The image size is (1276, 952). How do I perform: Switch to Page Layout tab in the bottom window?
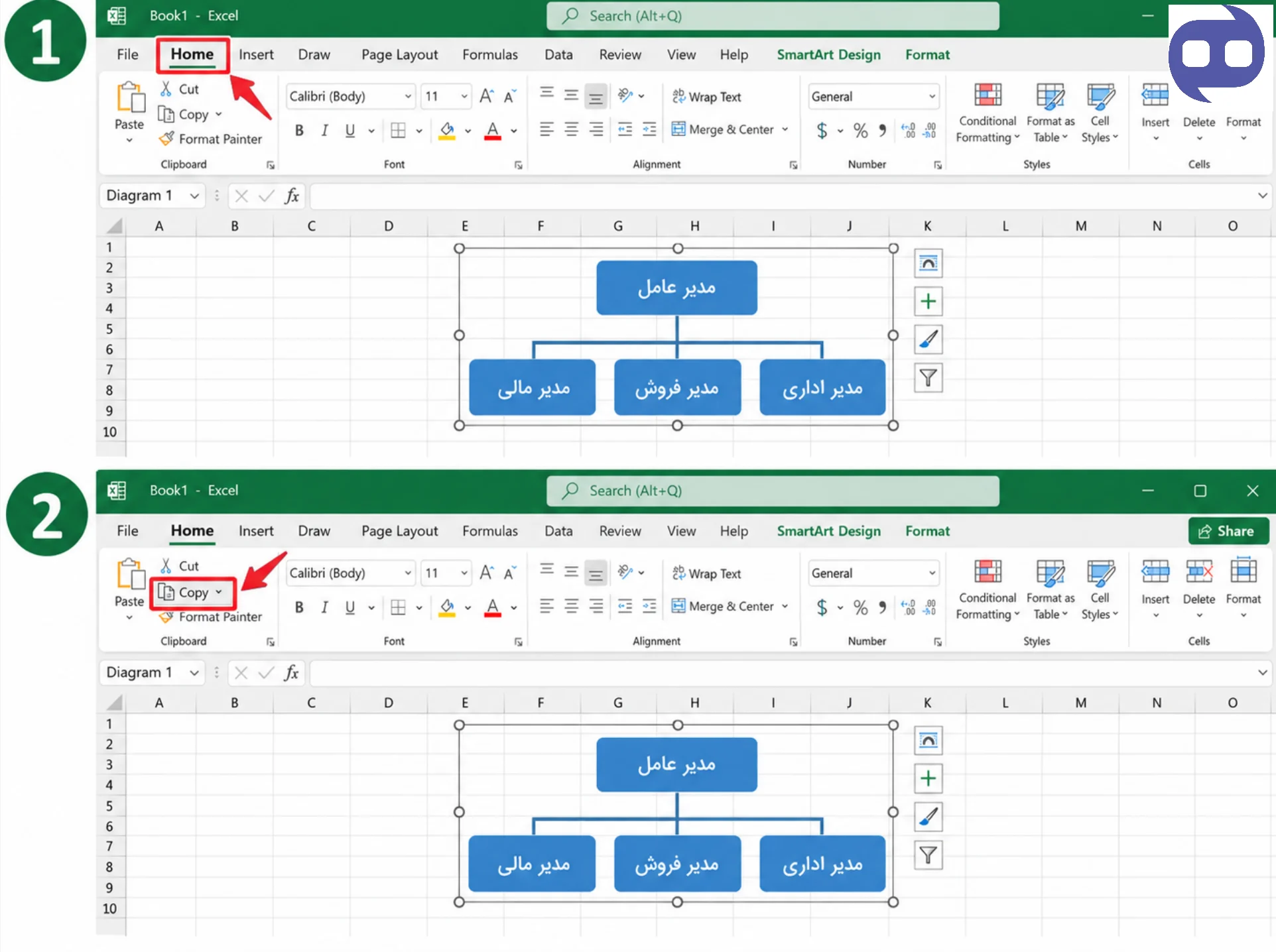click(x=399, y=531)
